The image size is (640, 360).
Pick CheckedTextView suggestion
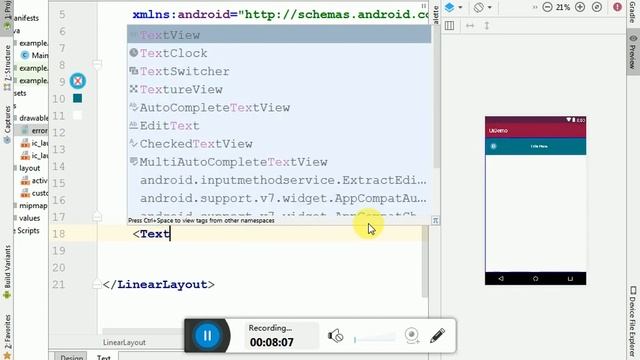279,144
